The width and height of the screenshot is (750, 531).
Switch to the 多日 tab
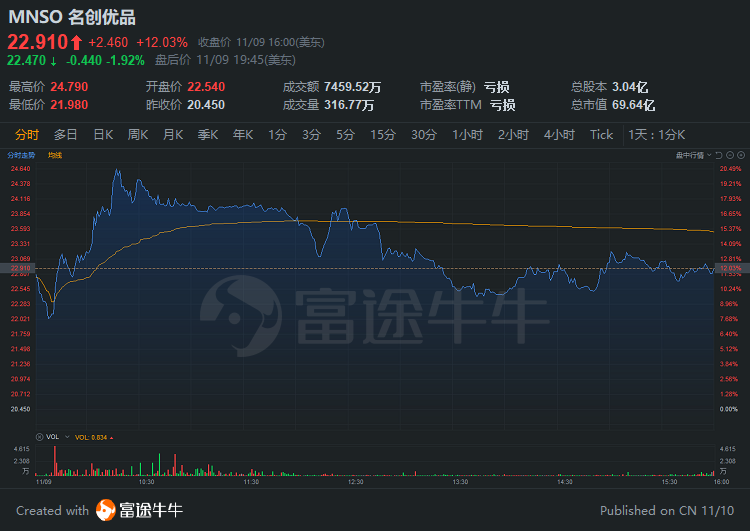66,135
